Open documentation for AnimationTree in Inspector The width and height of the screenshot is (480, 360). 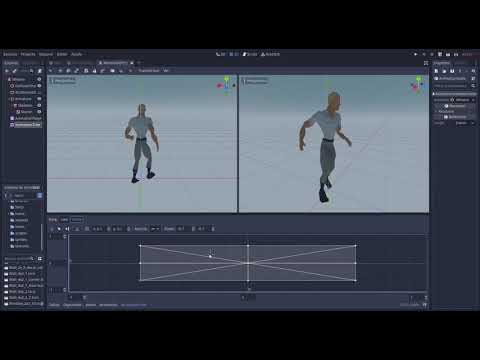coord(473,79)
